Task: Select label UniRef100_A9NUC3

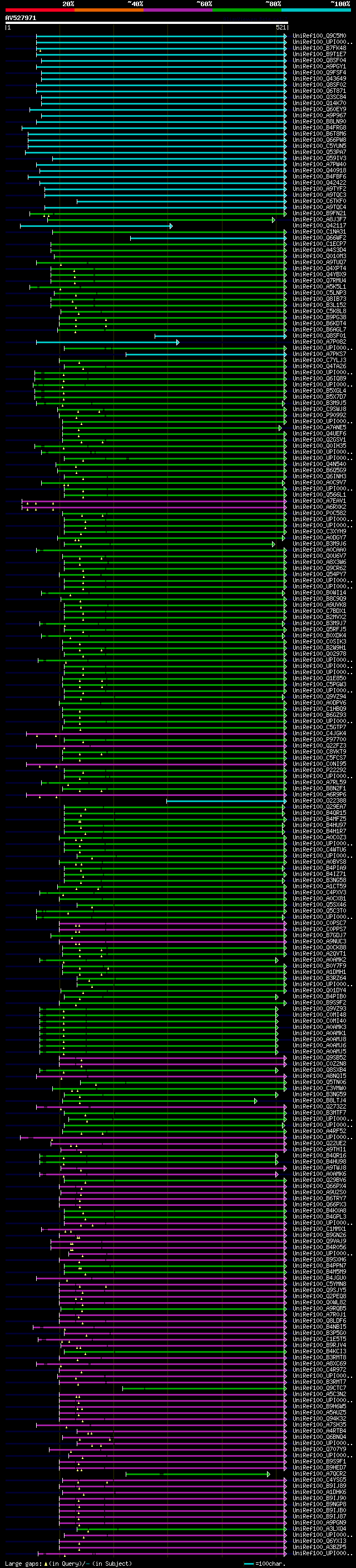Action: (319, 942)
